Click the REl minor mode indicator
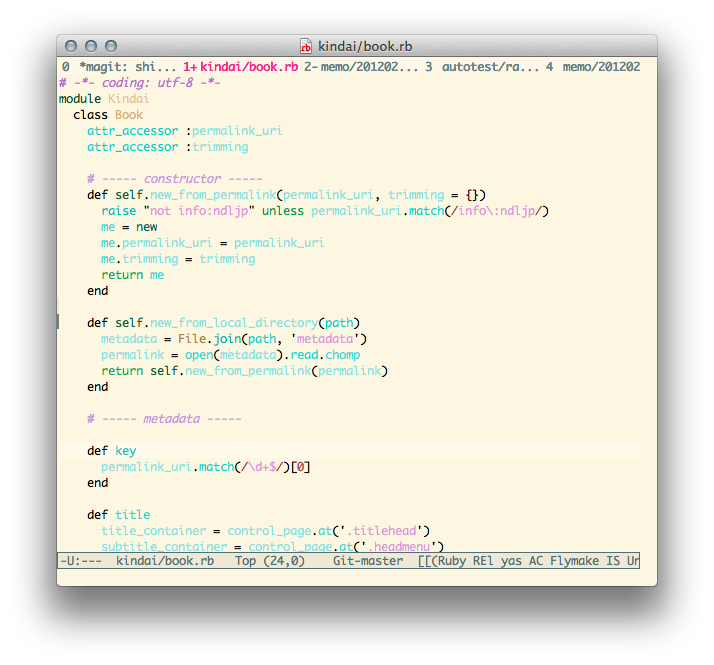Screen dimensions: 714x665 click(483, 561)
